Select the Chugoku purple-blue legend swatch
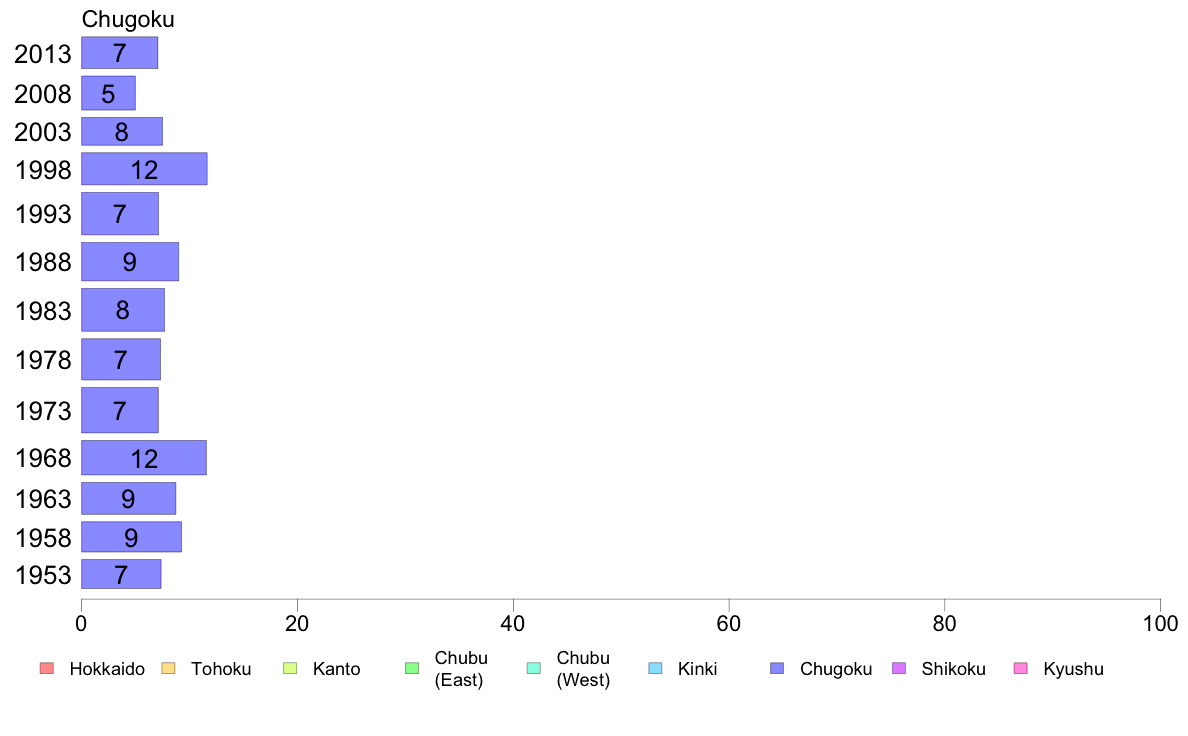 [777, 668]
